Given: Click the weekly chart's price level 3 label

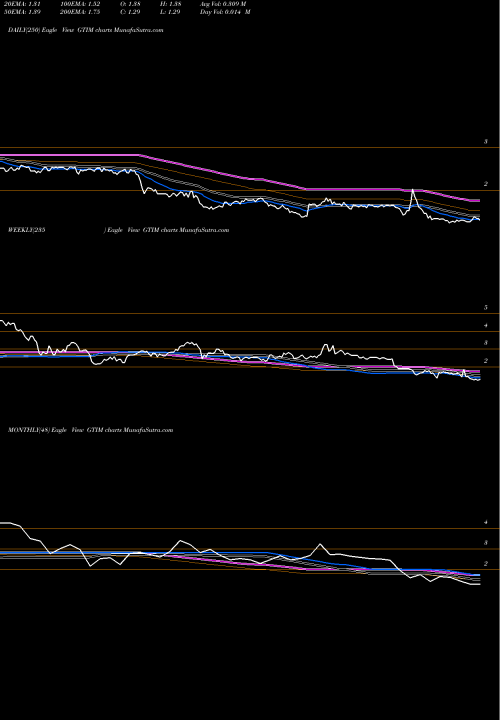Looking at the screenshot, I should click(486, 343).
